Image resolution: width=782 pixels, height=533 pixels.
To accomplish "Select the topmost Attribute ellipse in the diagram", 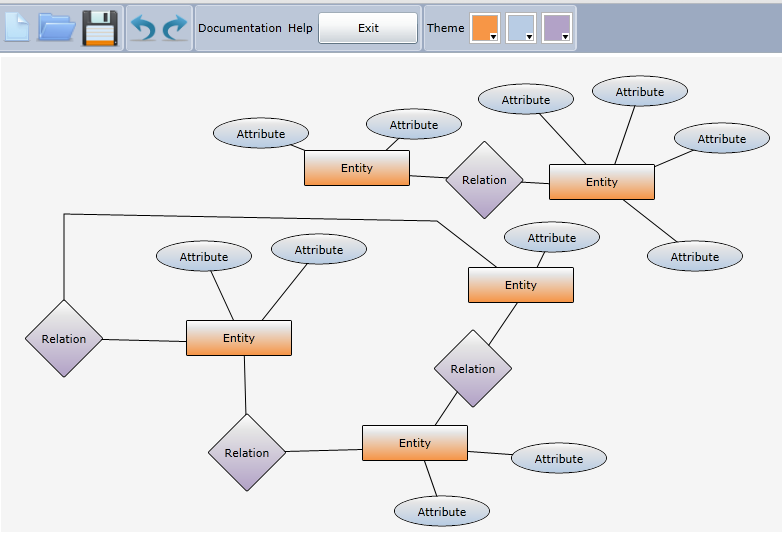I will point(640,92).
